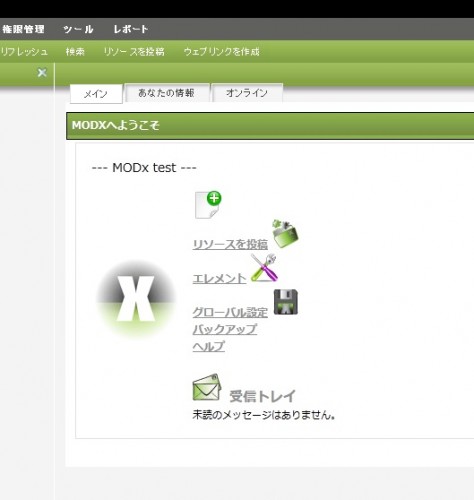Switch to the オンライン tab

click(x=247, y=93)
